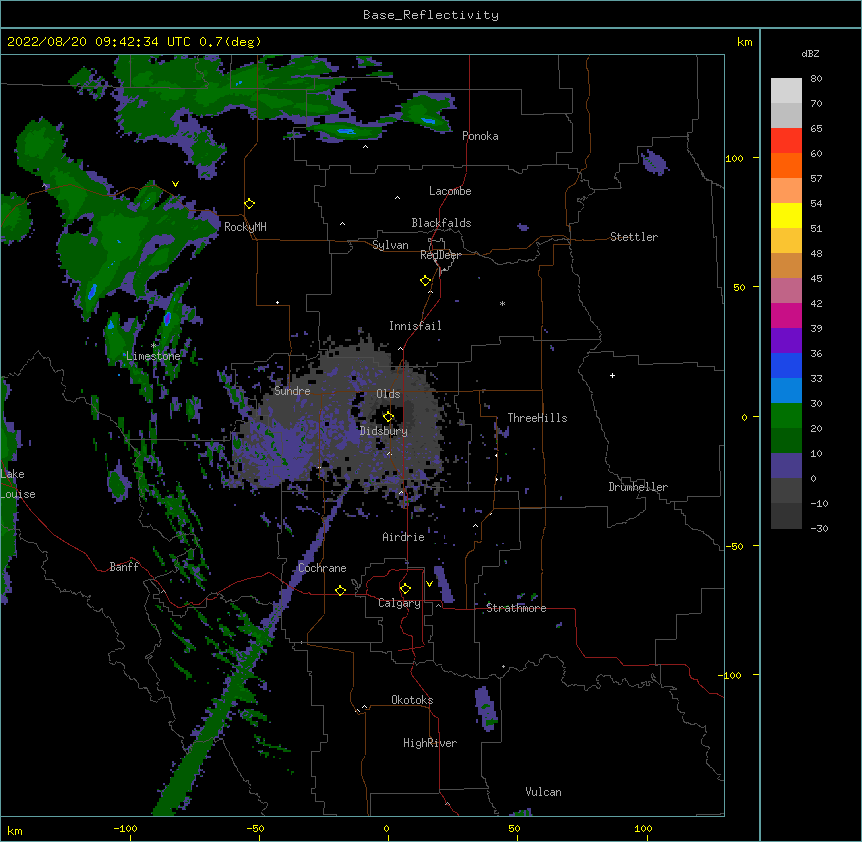Click the Okotoks label
This screenshot has height=842, width=862.
(x=412, y=700)
